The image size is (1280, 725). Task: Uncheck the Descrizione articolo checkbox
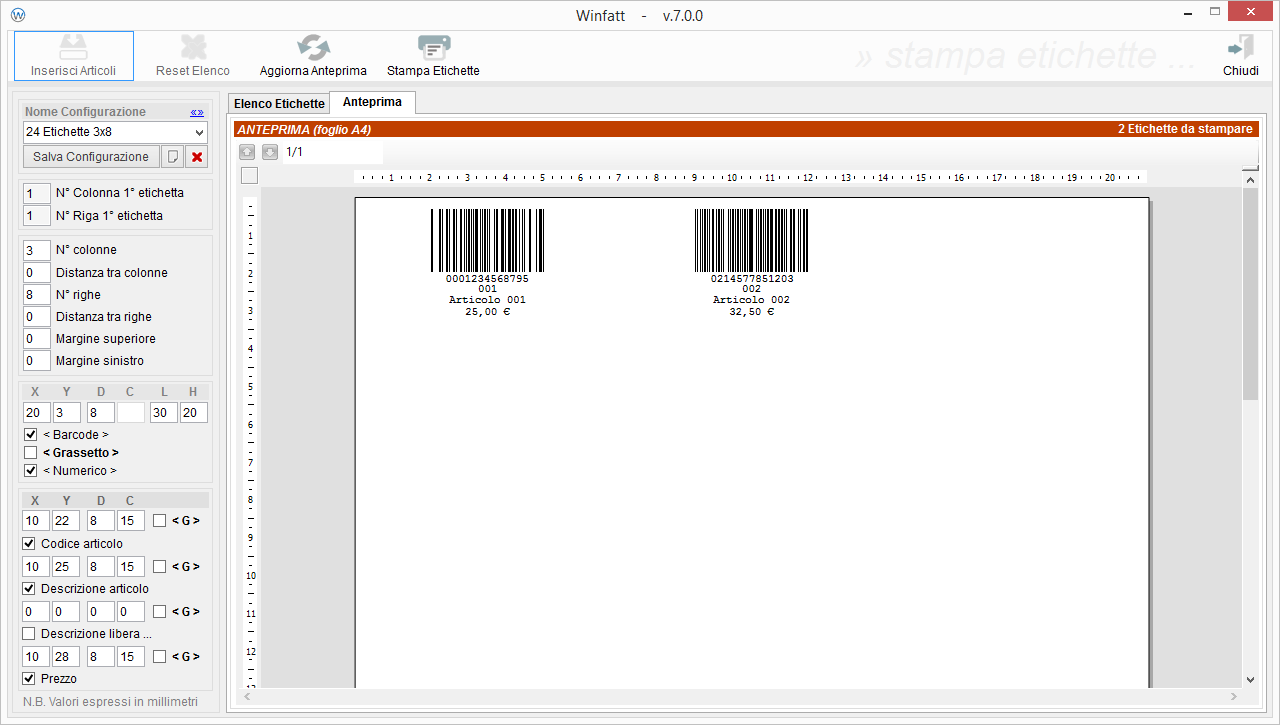[x=29, y=589]
